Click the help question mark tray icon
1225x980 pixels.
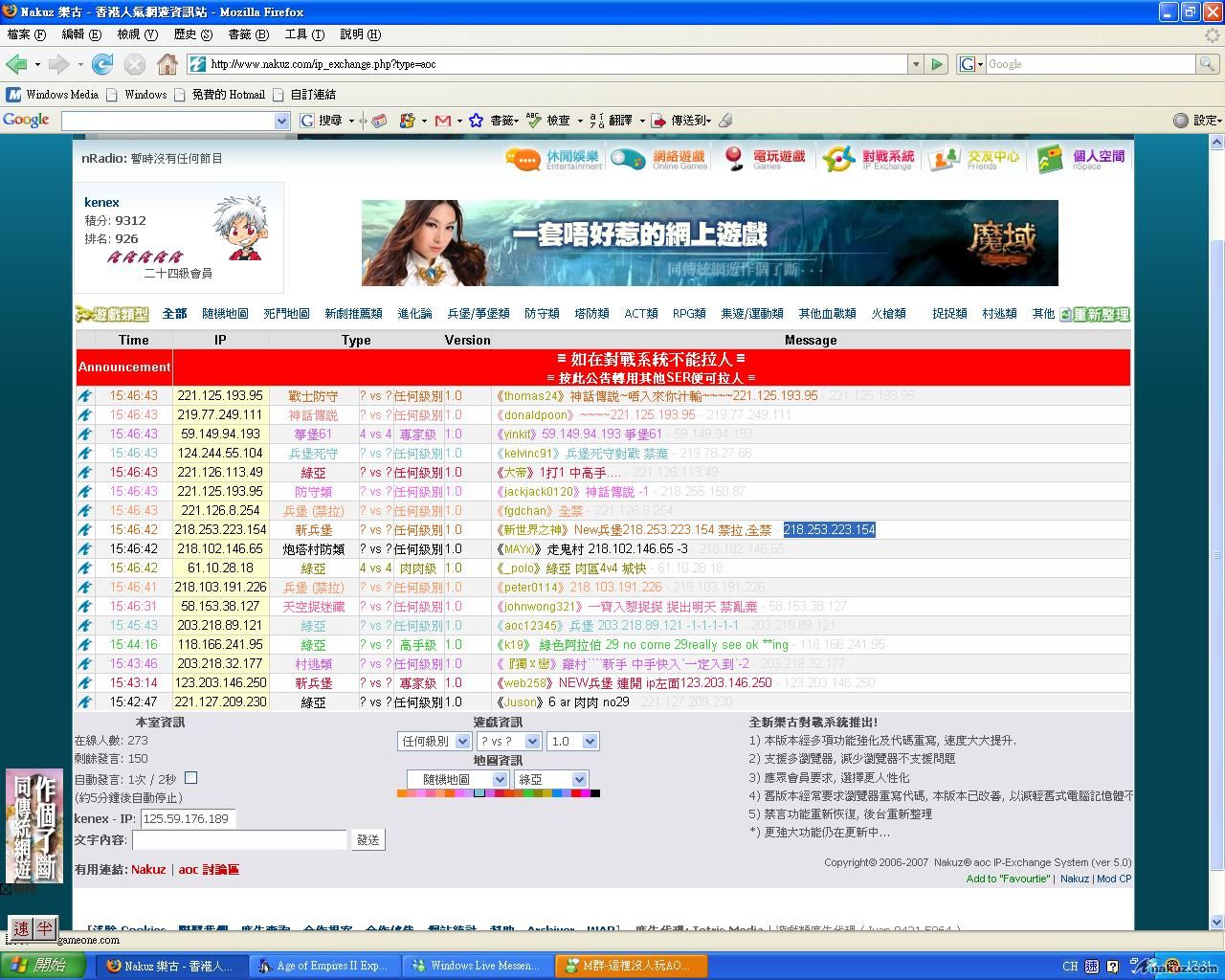tap(1114, 966)
